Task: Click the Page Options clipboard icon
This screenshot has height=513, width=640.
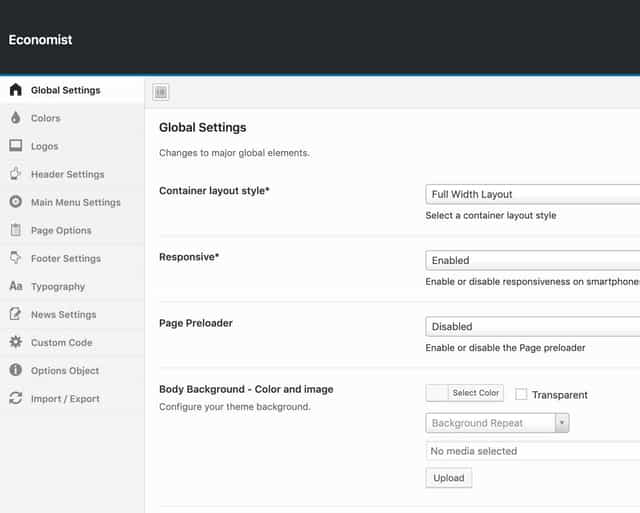Action: click(x=16, y=230)
